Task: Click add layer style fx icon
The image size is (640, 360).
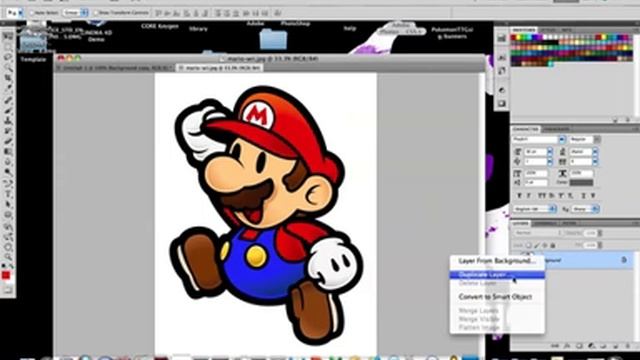Action: 567,346
